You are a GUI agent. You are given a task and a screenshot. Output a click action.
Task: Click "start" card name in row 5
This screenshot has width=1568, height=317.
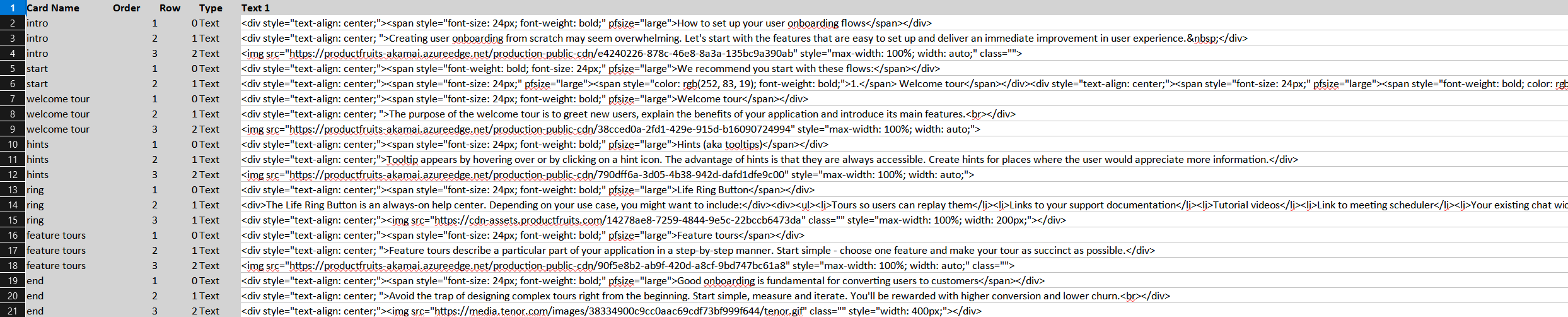coord(37,69)
